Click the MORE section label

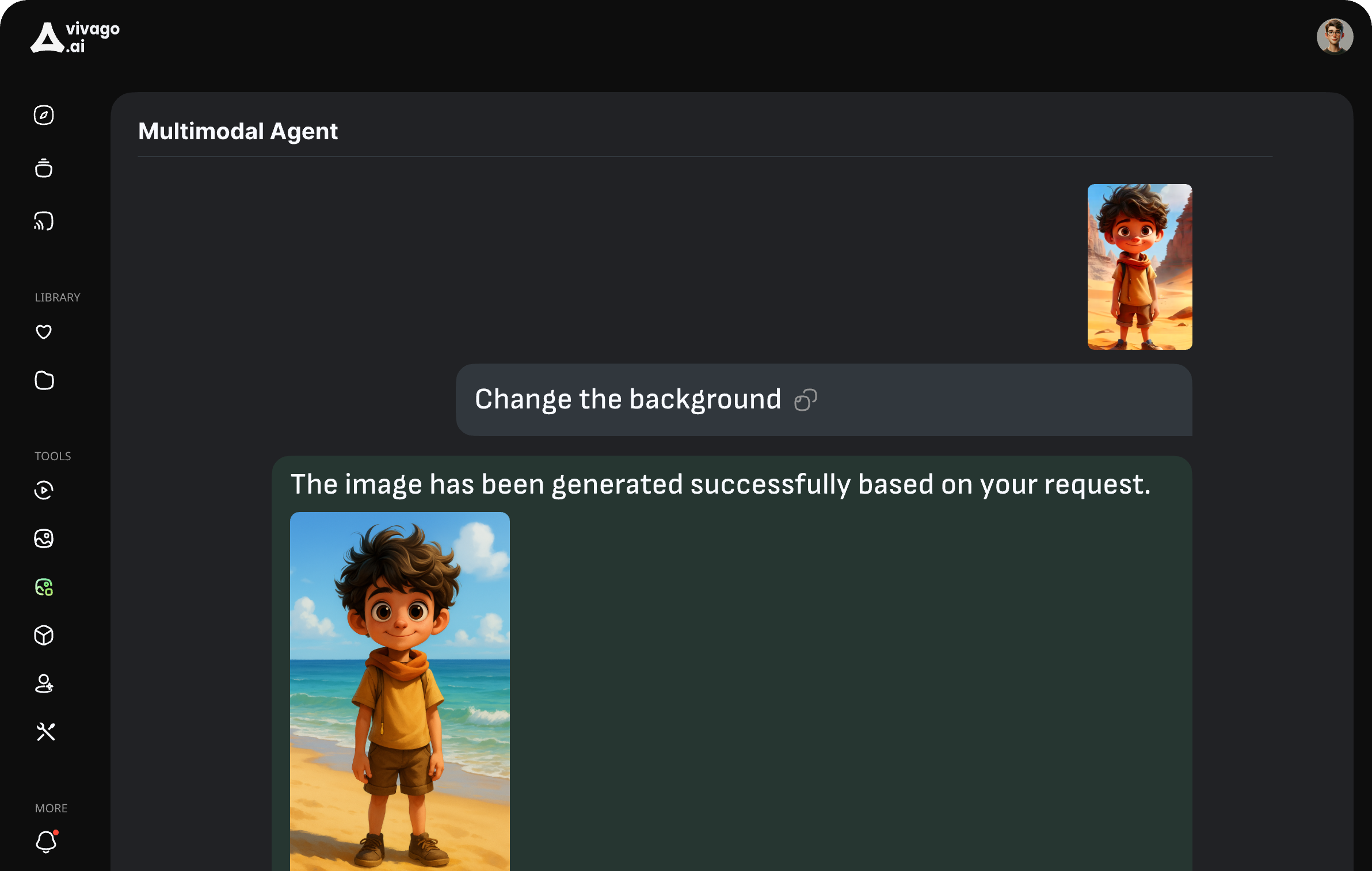51,808
